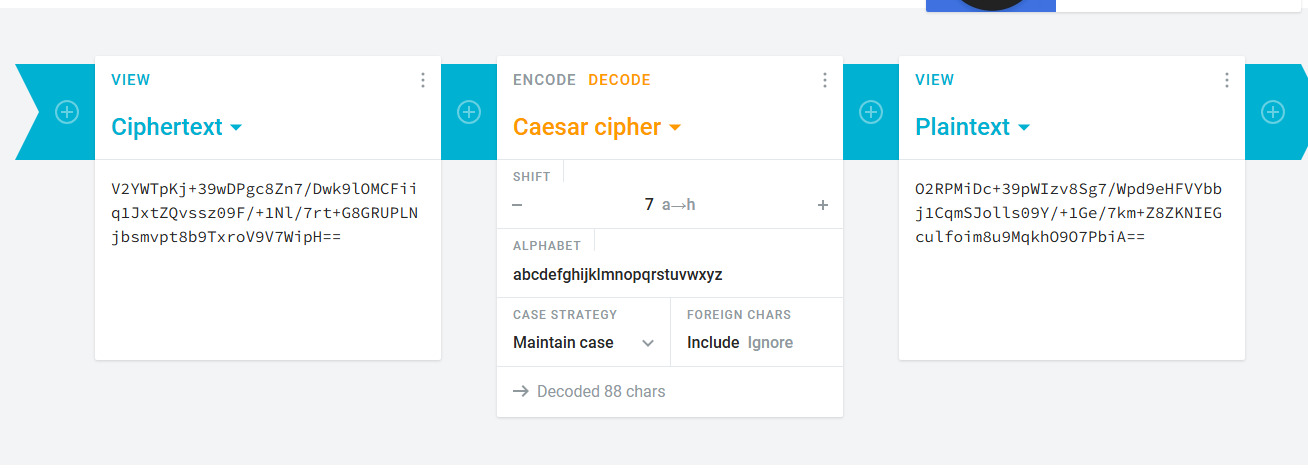
Task: Add a brick after the Plaintext panel
Action: pos(1273,112)
